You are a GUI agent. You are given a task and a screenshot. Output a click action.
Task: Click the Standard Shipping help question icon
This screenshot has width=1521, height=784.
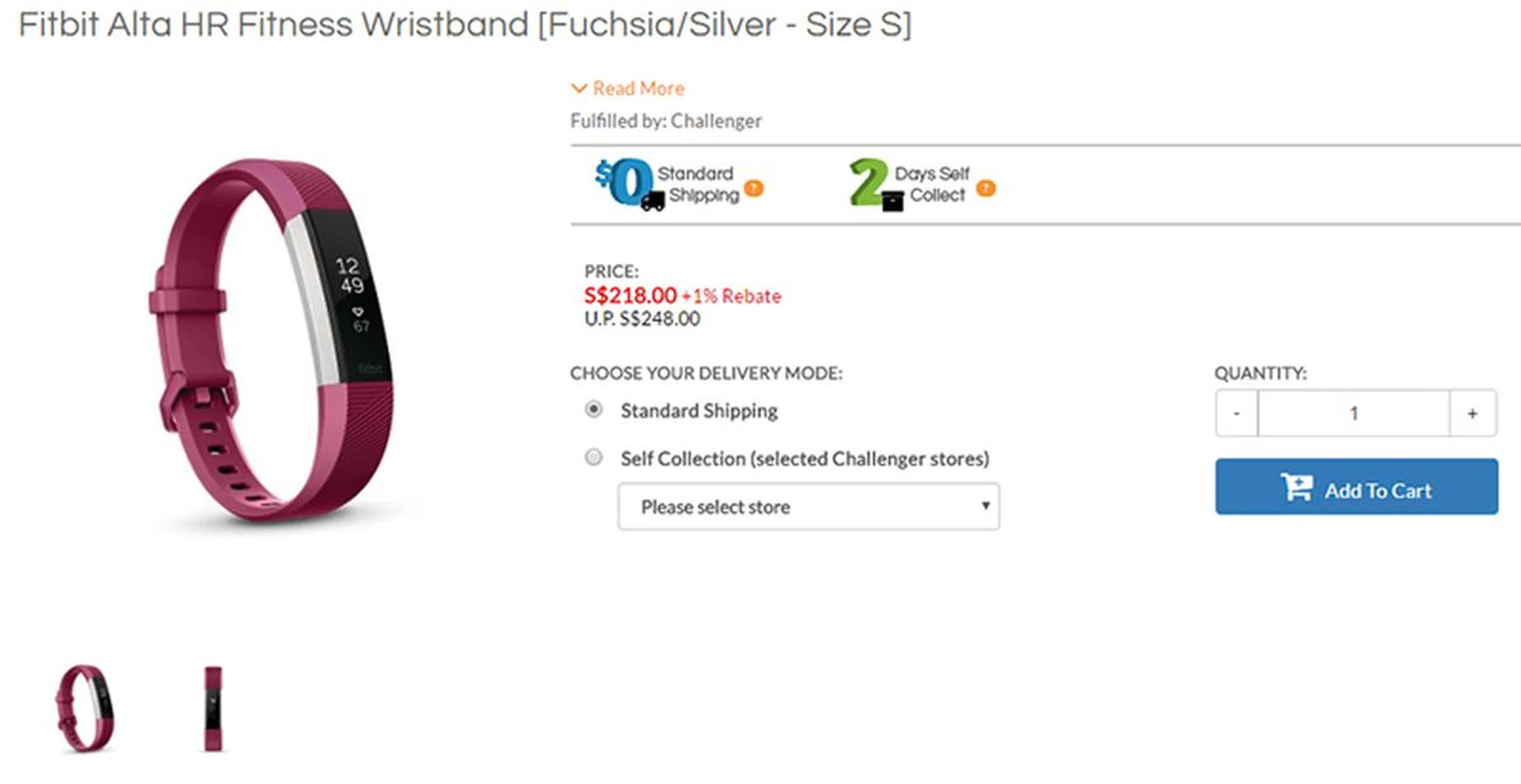[x=754, y=188]
